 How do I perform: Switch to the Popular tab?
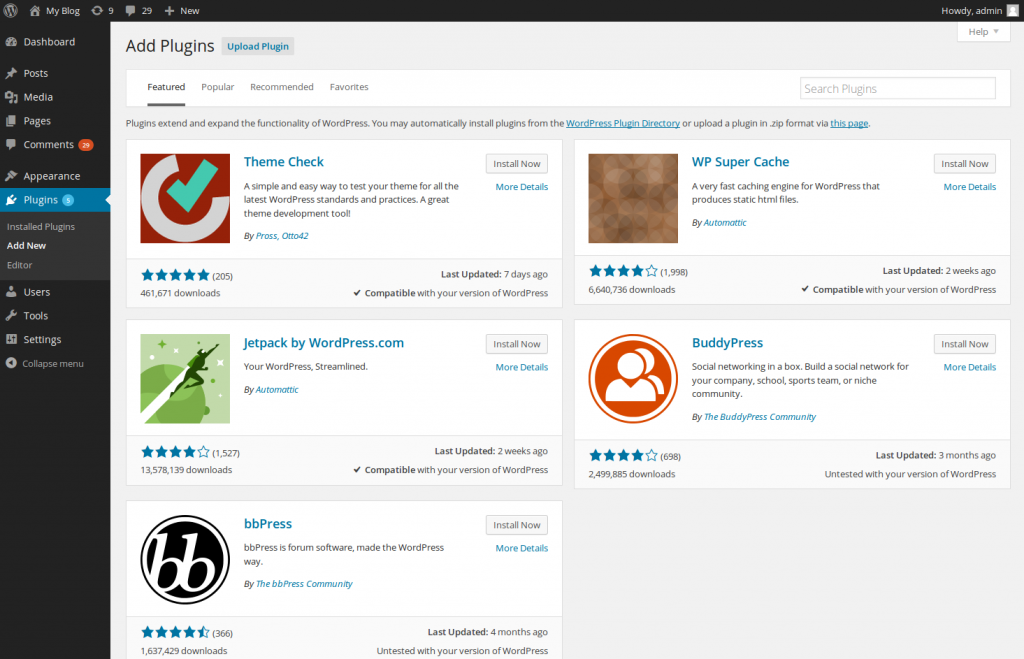tap(217, 87)
